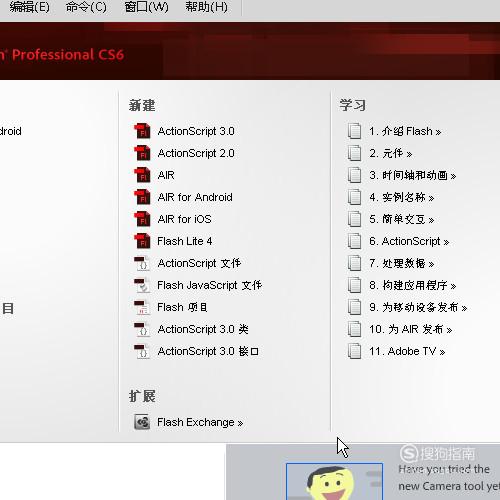Open tutorial 6. ActionScript
Viewport: 500px width, 500px height.
409,241
